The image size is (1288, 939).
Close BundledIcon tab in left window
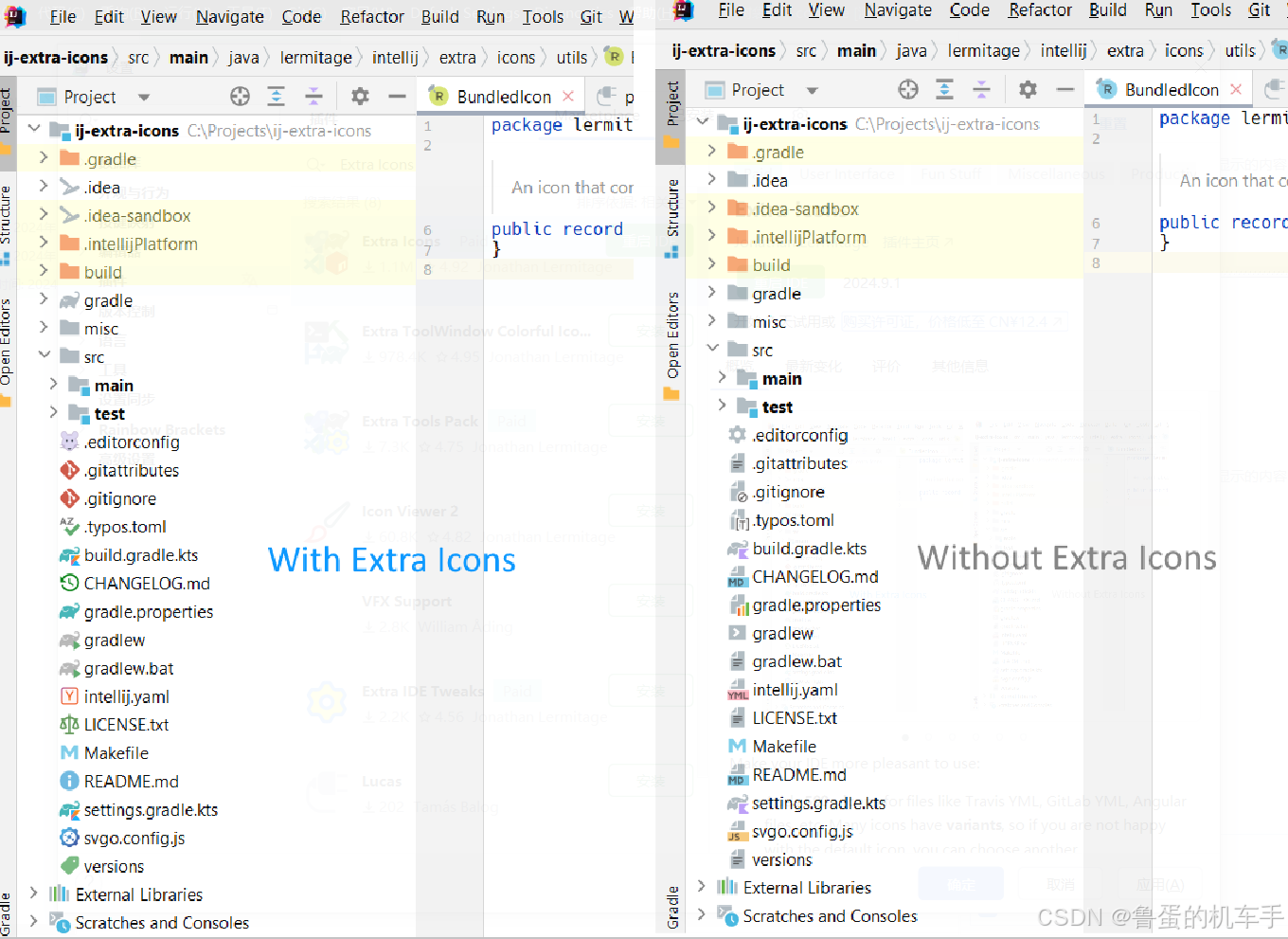point(568,97)
